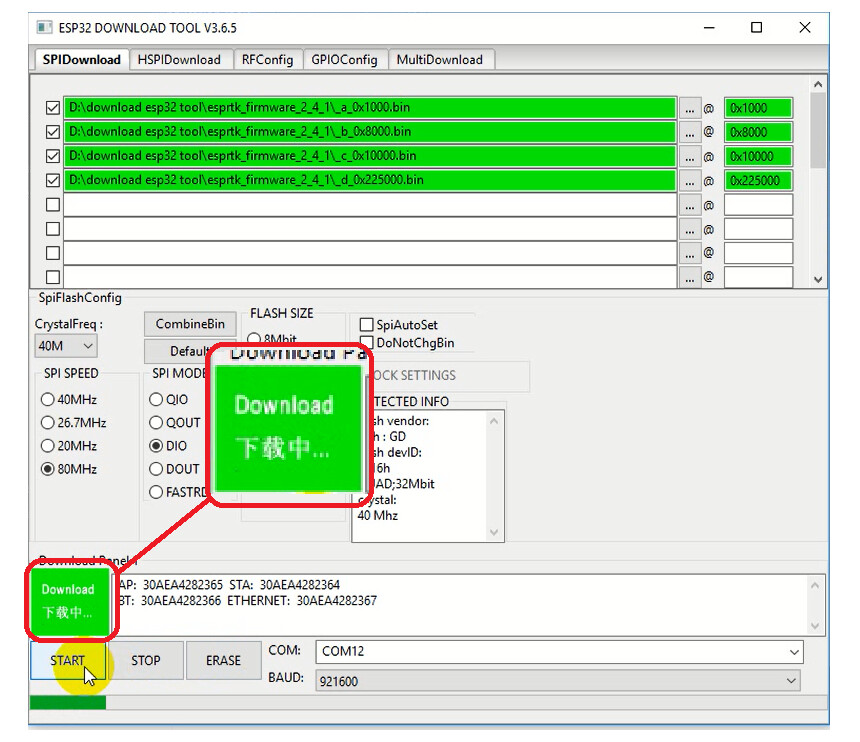Open the BAUD rate 921600 dropdown

pyautogui.click(x=558, y=681)
